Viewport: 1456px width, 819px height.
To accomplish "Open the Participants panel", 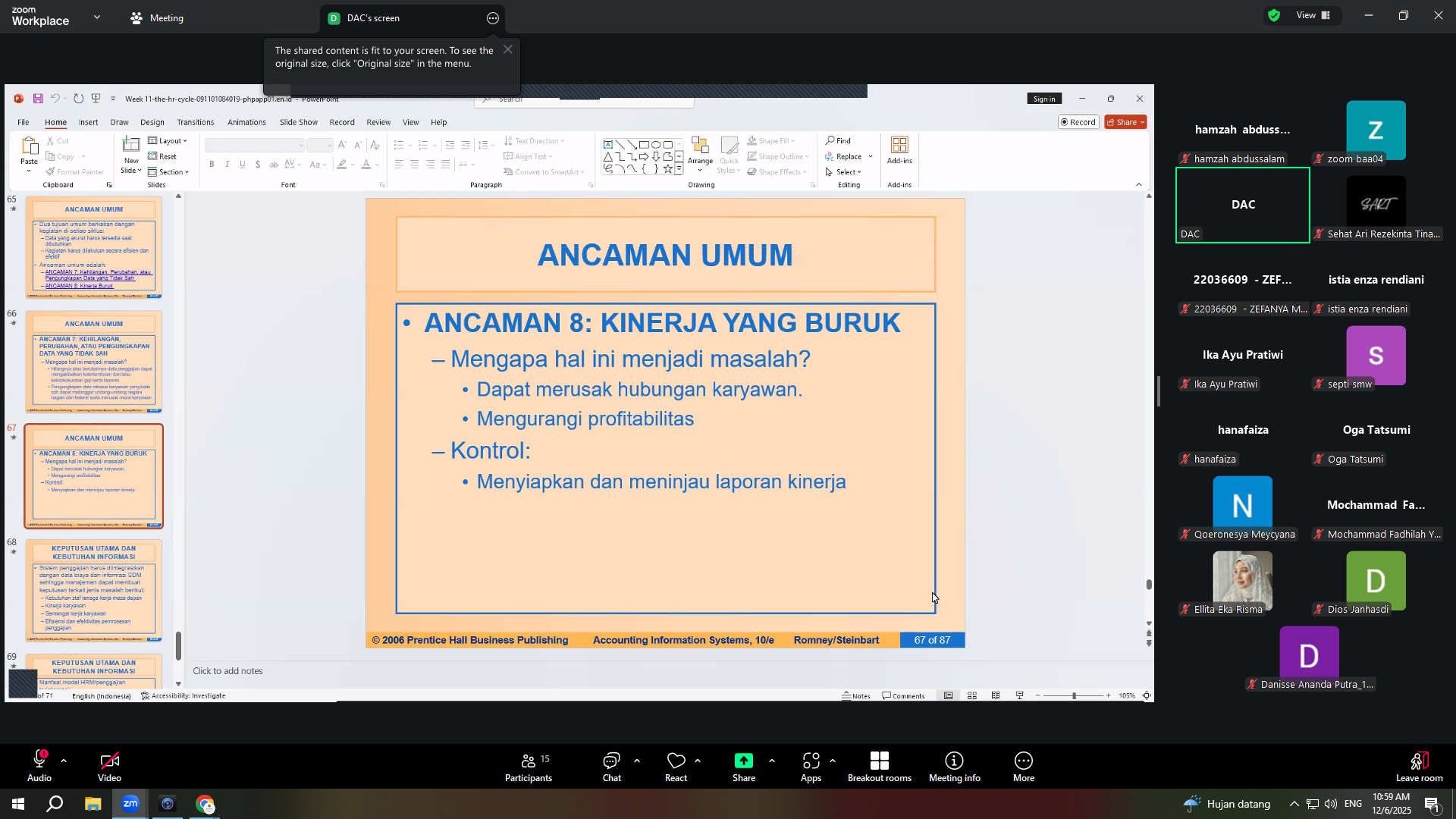I will click(x=529, y=766).
